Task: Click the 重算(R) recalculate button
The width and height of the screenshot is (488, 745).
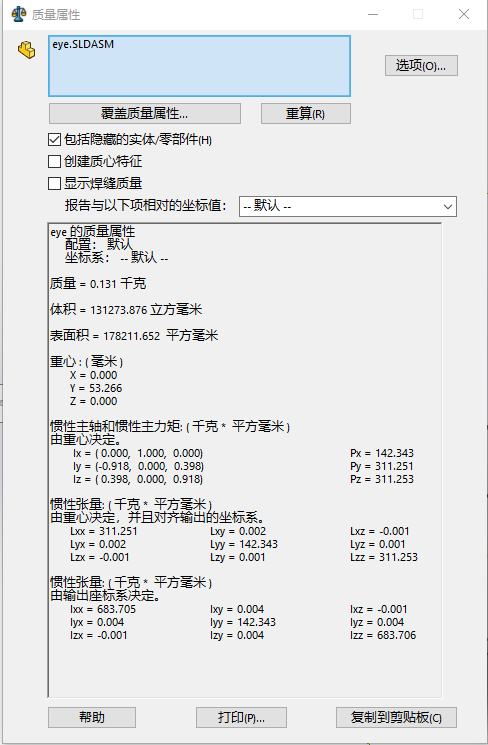Action: tap(306, 114)
